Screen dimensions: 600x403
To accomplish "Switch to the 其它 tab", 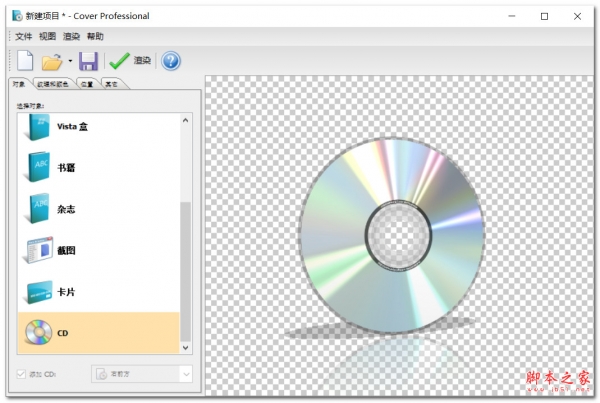I will (111, 84).
